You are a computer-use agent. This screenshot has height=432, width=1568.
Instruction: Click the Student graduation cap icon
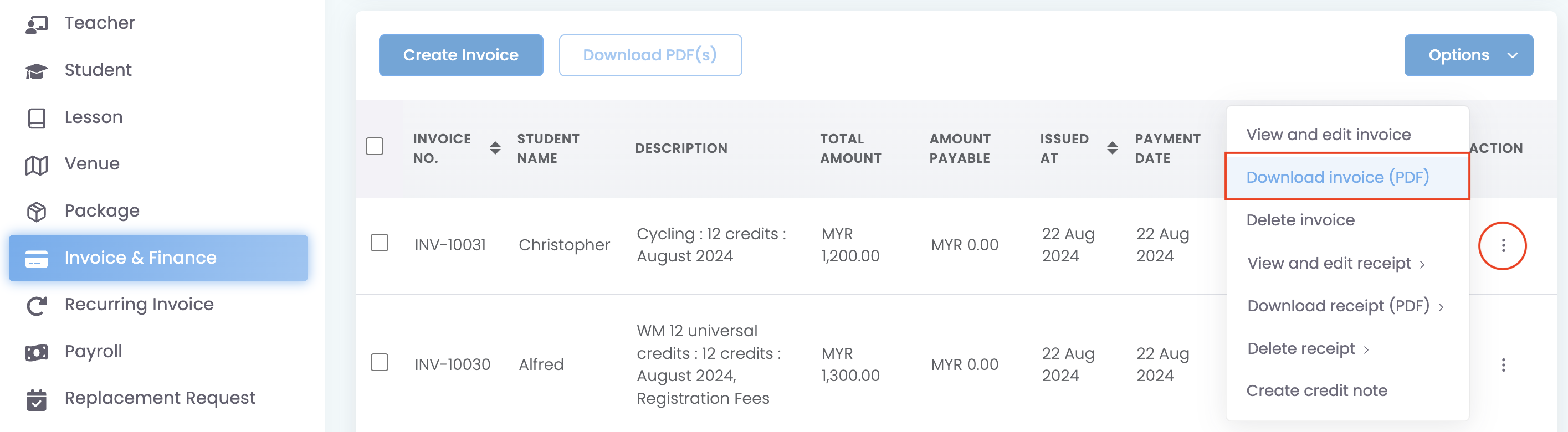pos(37,71)
